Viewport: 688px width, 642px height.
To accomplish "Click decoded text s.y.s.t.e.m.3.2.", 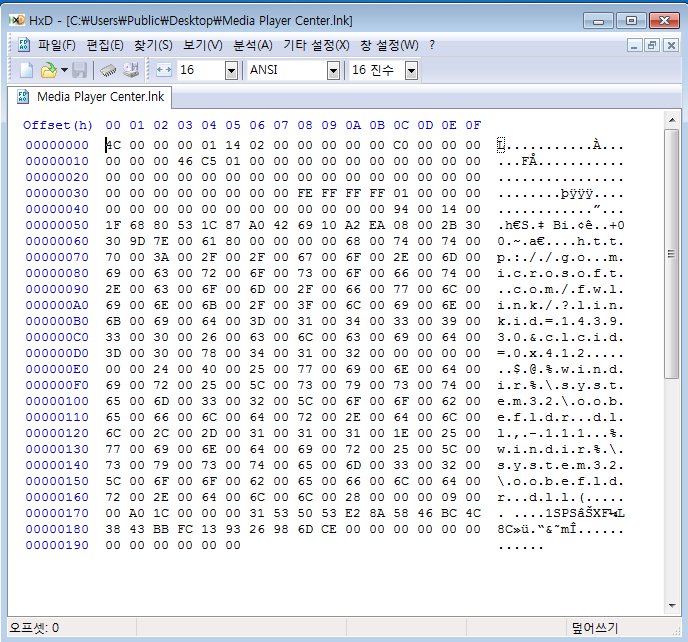I will (560, 465).
